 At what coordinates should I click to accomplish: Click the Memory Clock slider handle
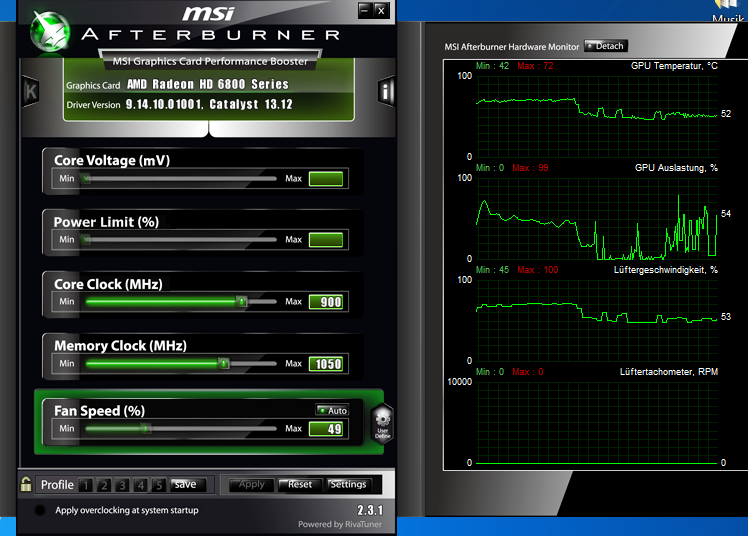(223, 363)
